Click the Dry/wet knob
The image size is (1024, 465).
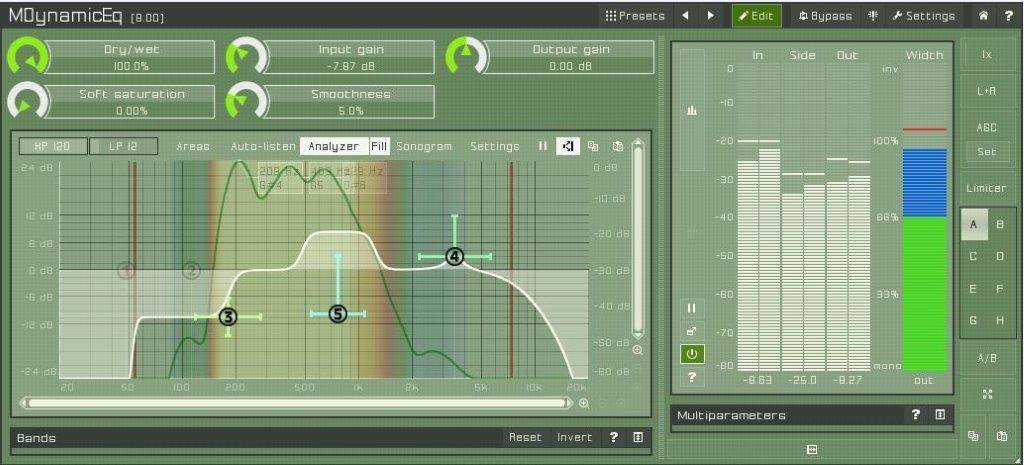click(x=27, y=57)
